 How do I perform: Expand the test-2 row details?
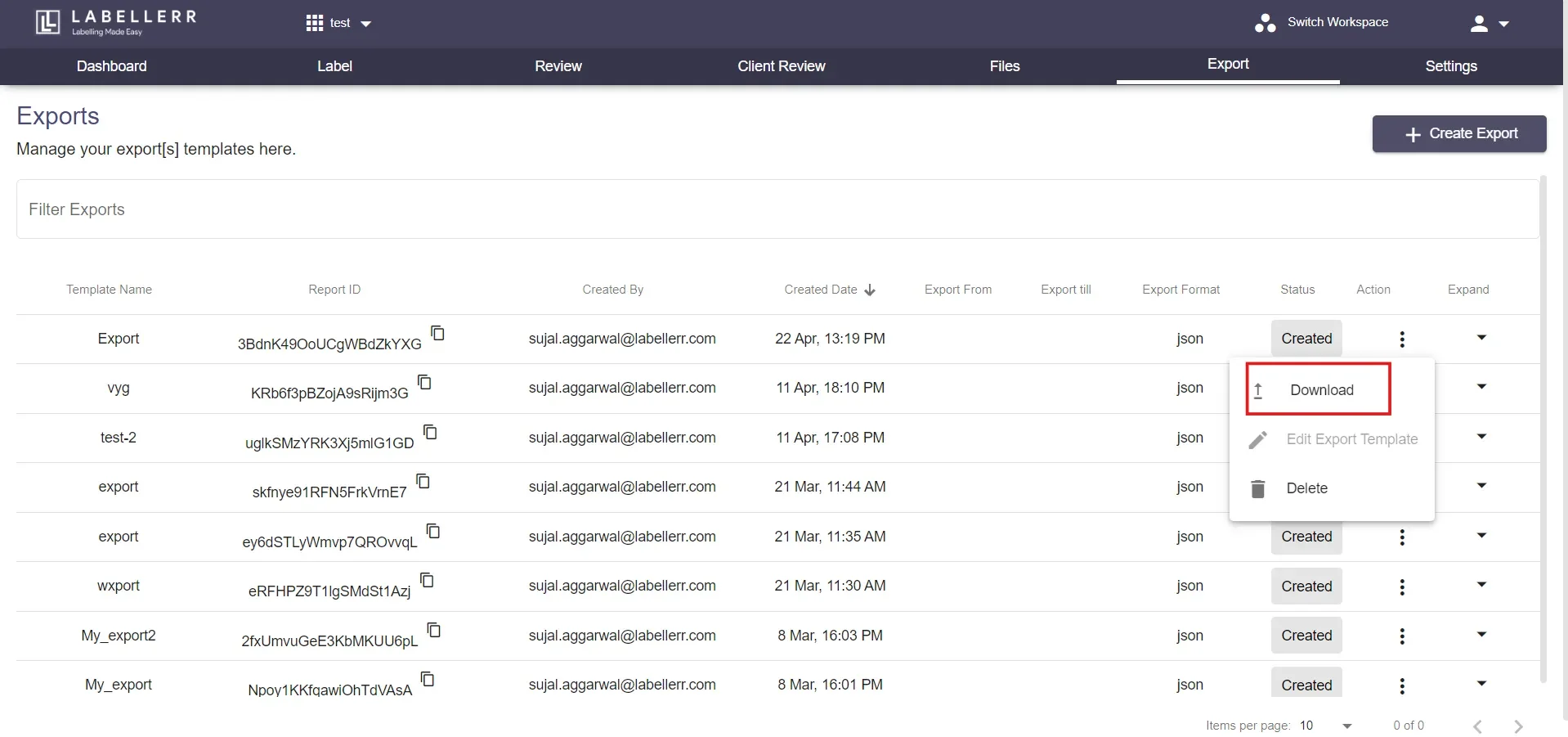[x=1481, y=437]
